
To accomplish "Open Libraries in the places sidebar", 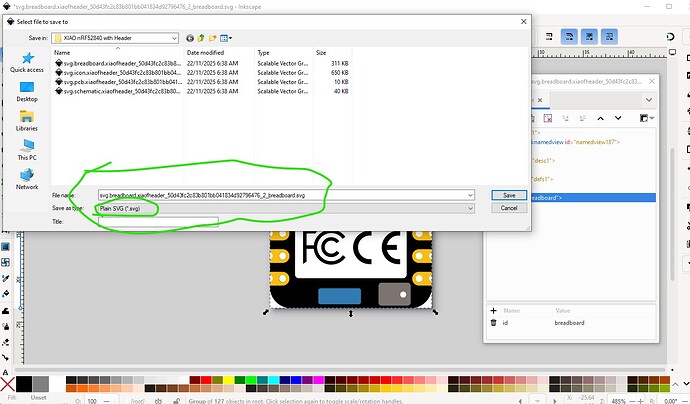I will 27,122.
